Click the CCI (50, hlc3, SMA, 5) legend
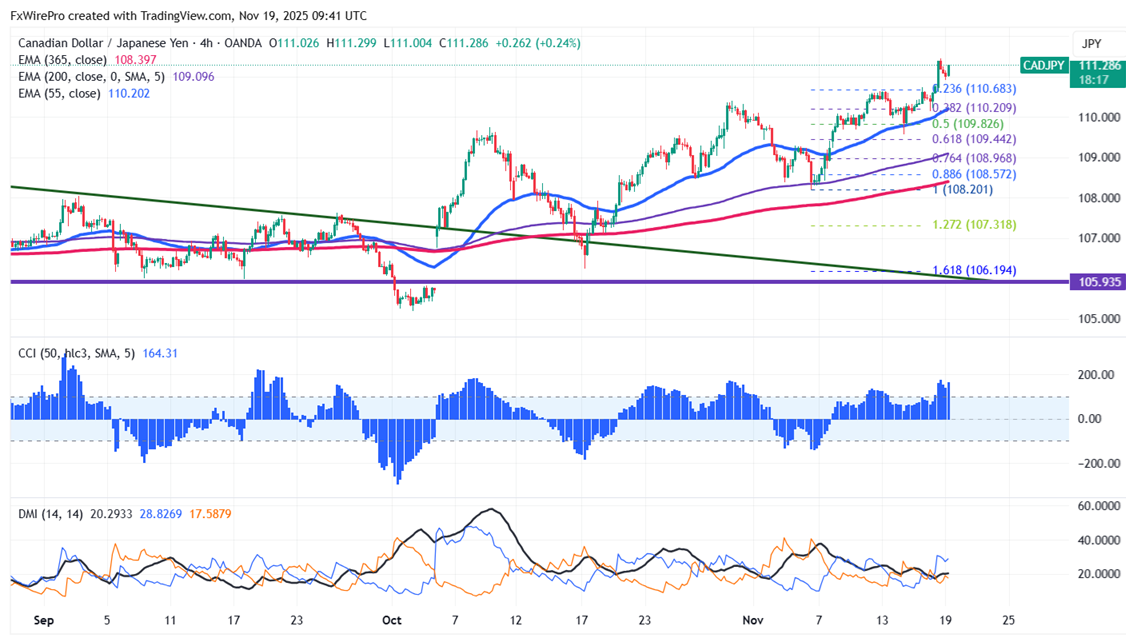 [76, 353]
